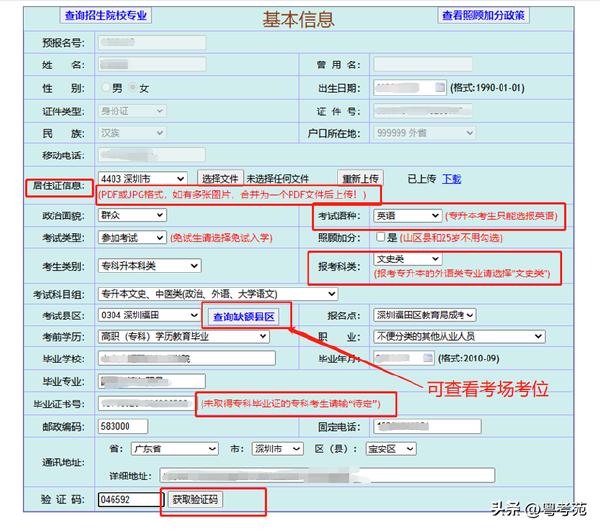
Task: Follow the 下载 link
Action: [x=452, y=179]
